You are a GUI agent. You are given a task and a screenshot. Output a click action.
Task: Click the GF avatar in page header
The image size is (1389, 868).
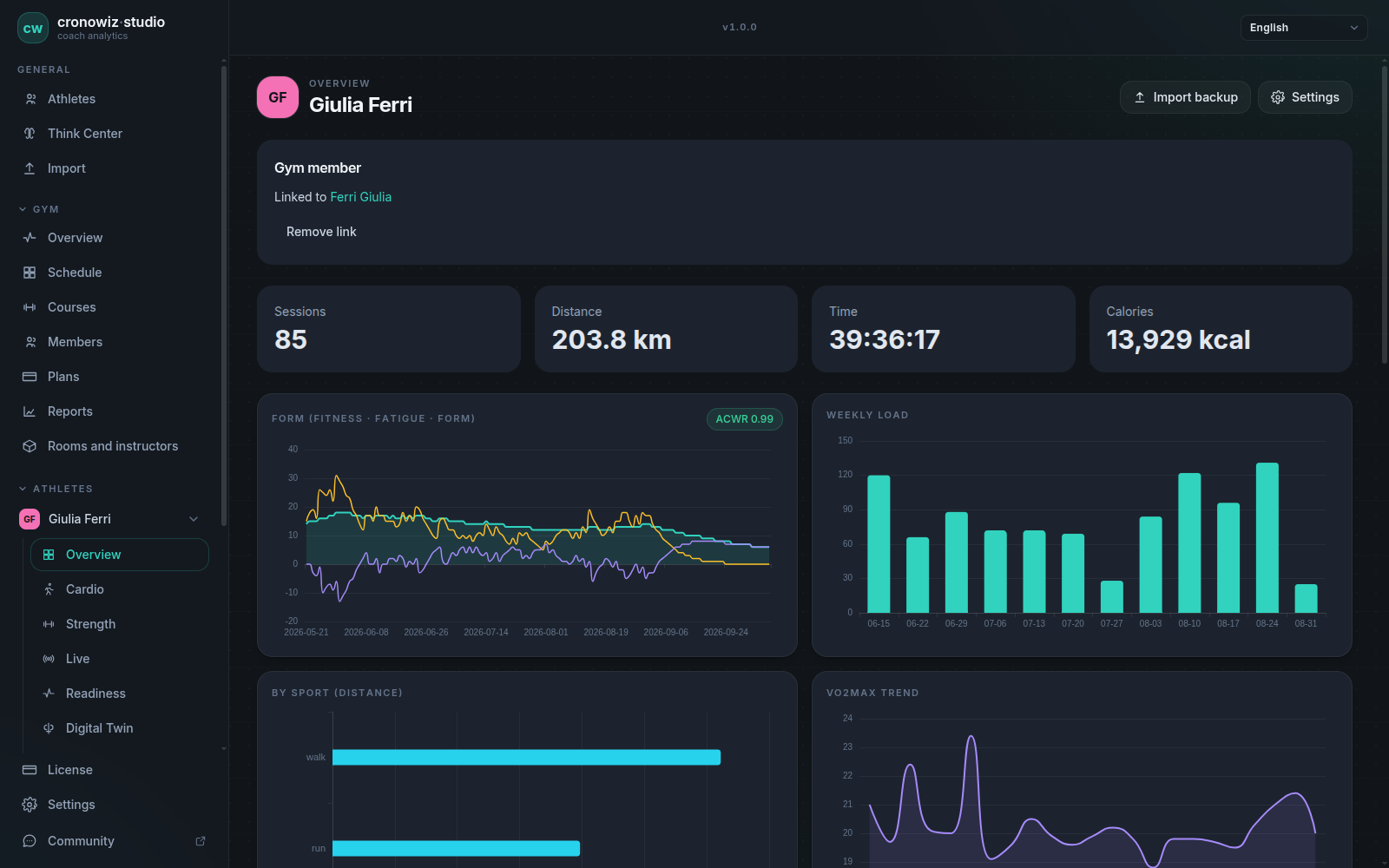(x=278, y=97)
